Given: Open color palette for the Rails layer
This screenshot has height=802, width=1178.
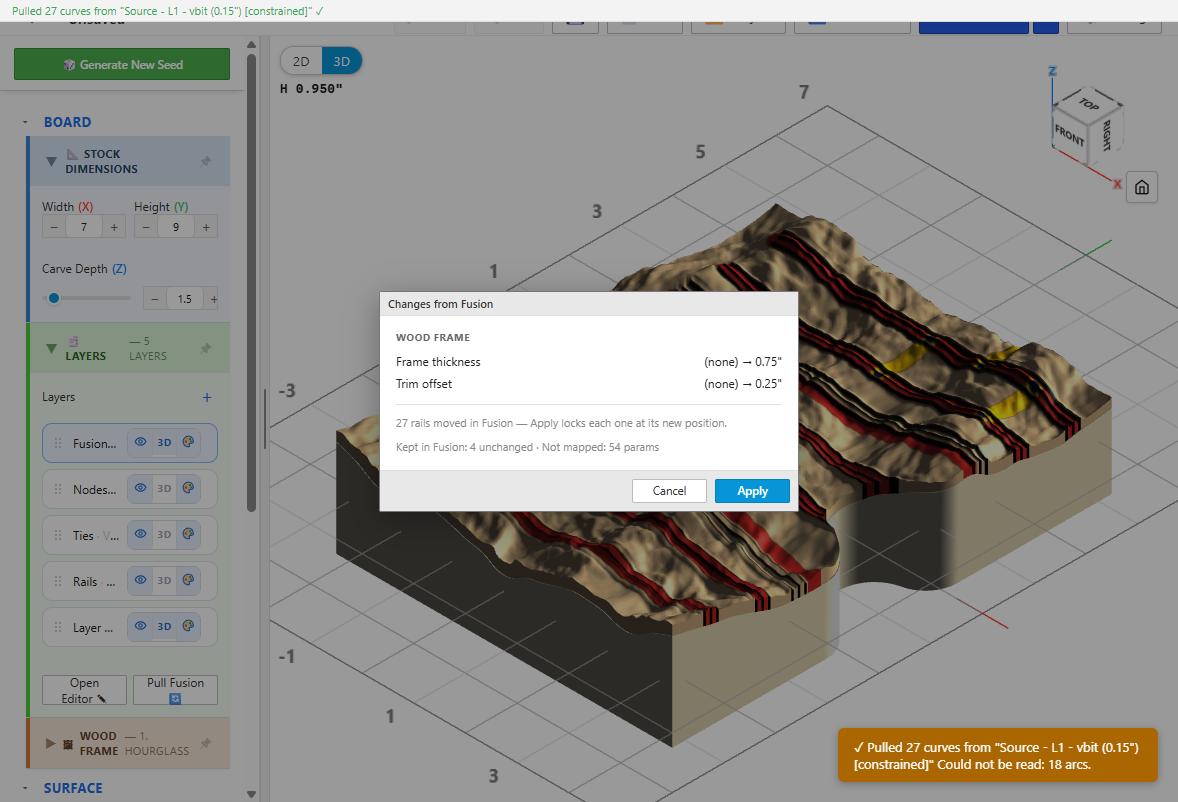Looking at the screenshot, I should tap(189, 580).
